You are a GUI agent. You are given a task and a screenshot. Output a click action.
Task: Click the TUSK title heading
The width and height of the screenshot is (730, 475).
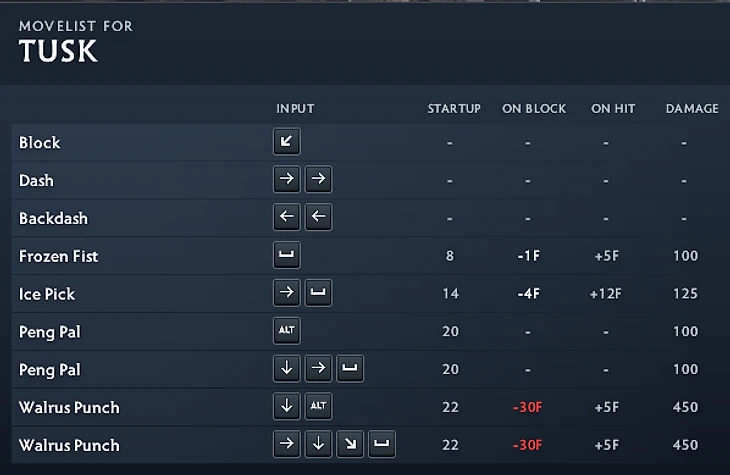(x=58, y=52)
